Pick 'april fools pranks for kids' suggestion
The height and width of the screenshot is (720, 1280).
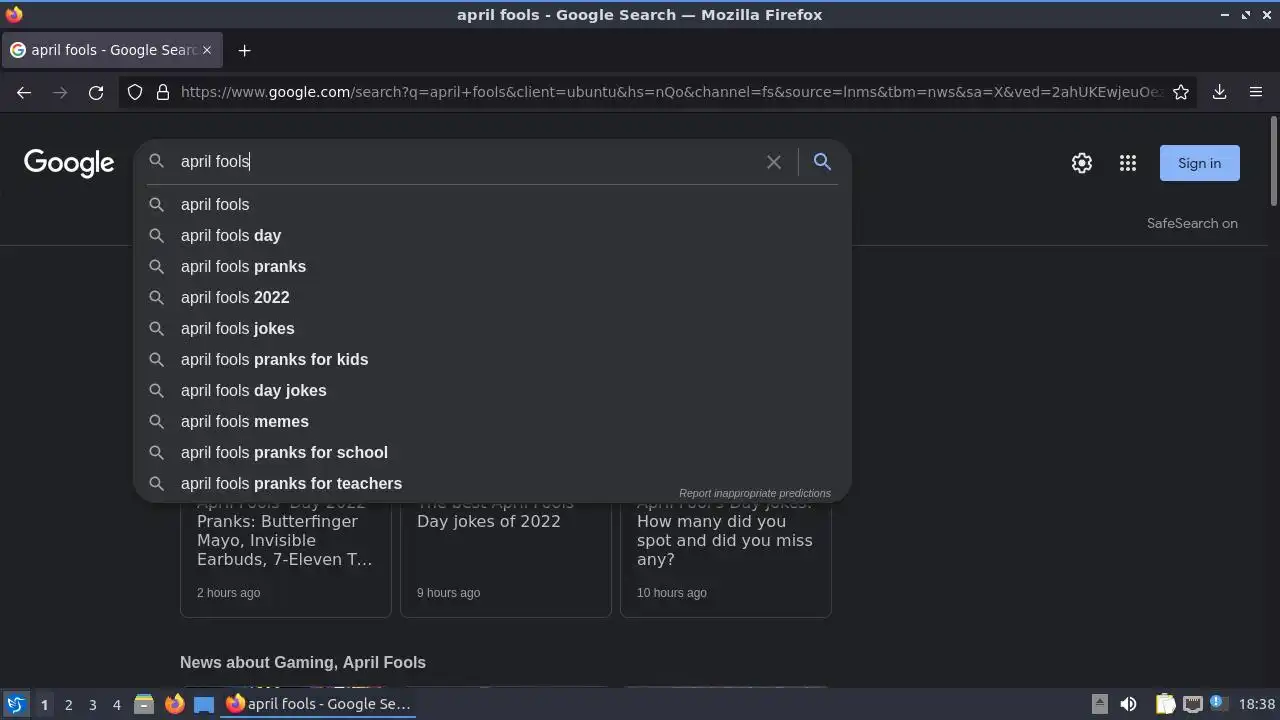pyautogui.click(x=492, y=359)
